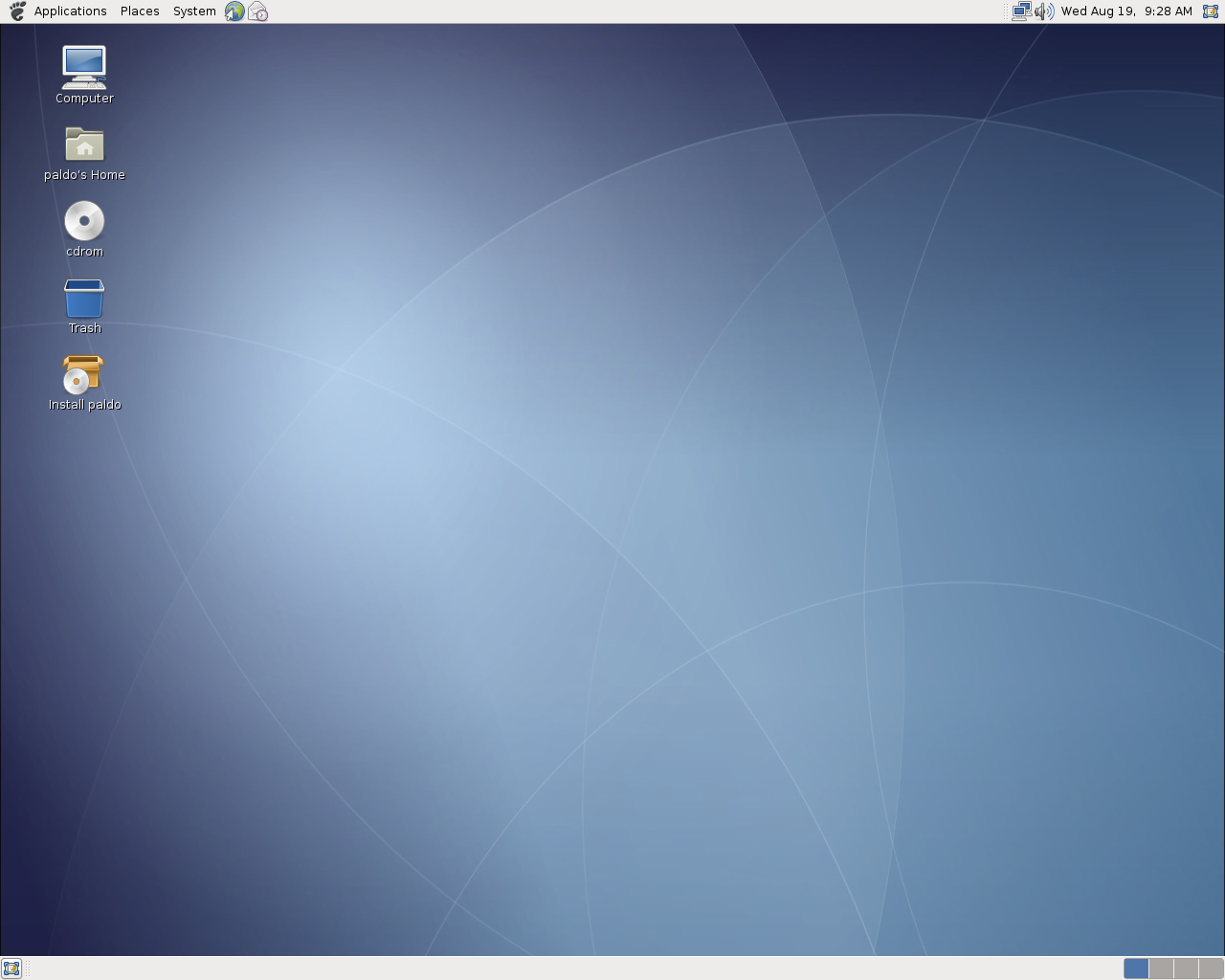This screenshot has height=980, width=1225.
Task: Click the 'cdrom' label text
Action: (84, 252)
